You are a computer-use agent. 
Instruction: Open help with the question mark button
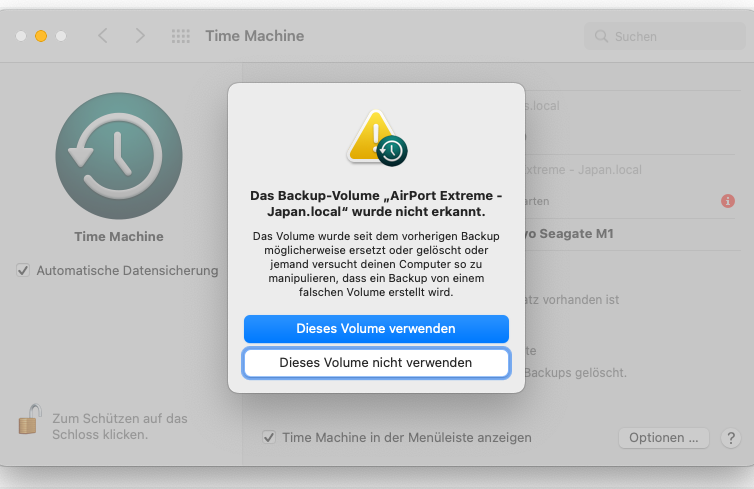(x=731, y=438)
